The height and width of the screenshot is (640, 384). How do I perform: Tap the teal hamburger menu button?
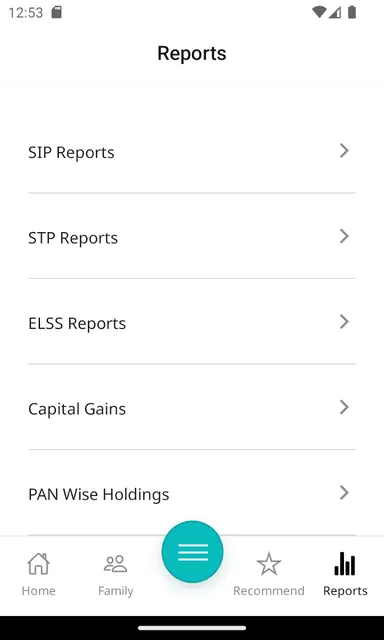(192, 551)
